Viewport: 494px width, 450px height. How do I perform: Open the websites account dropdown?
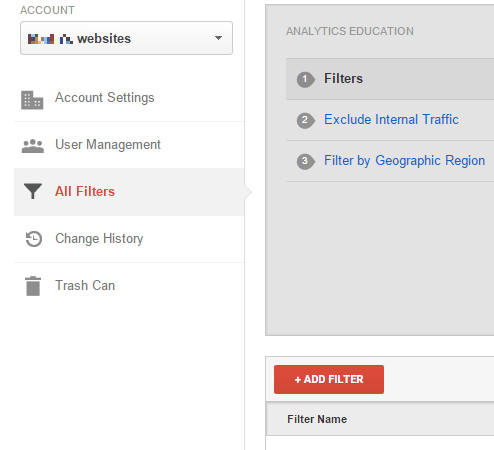coord(126,38)
